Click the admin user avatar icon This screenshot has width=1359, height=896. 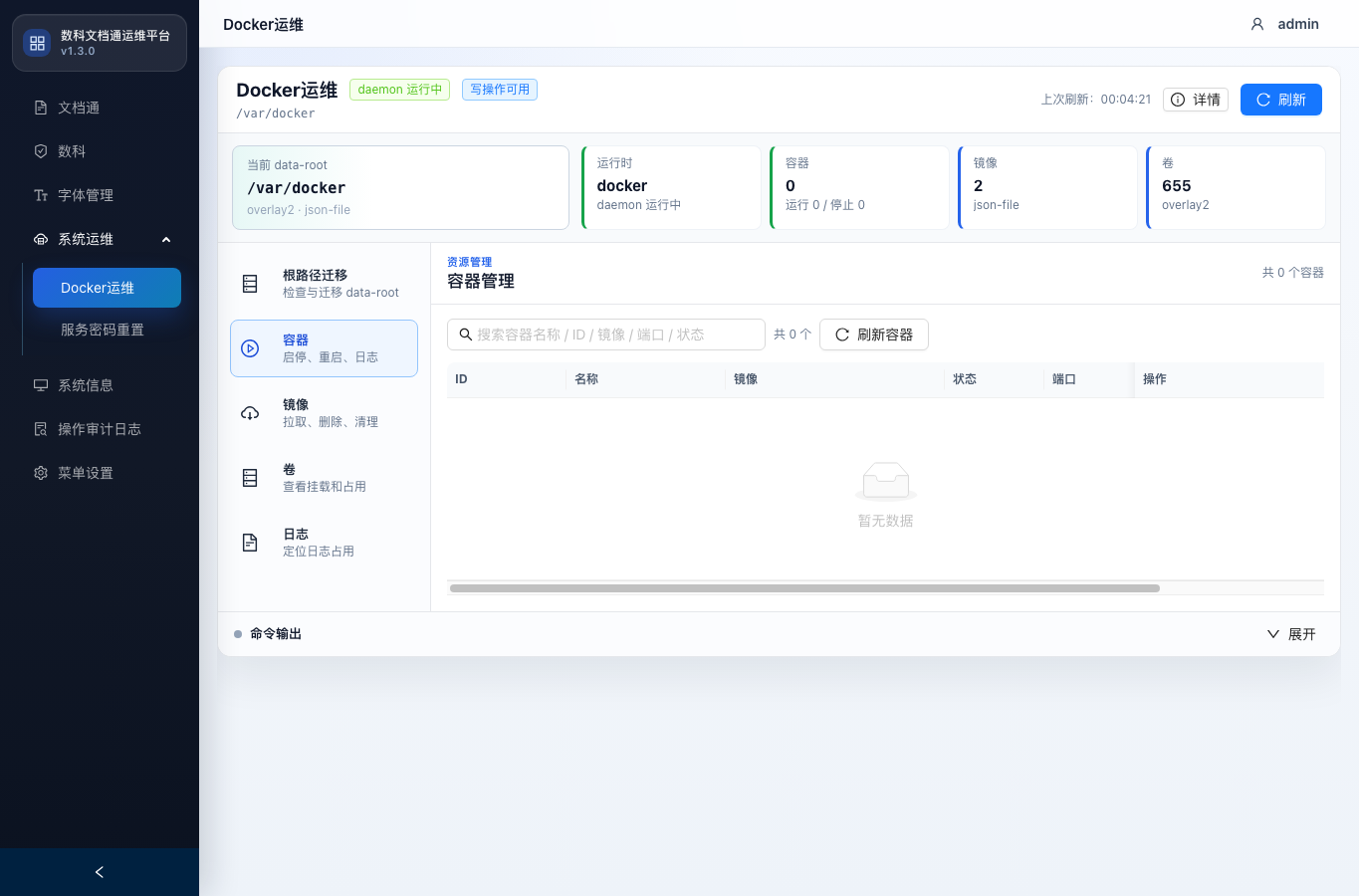(x=1257, y=24)
